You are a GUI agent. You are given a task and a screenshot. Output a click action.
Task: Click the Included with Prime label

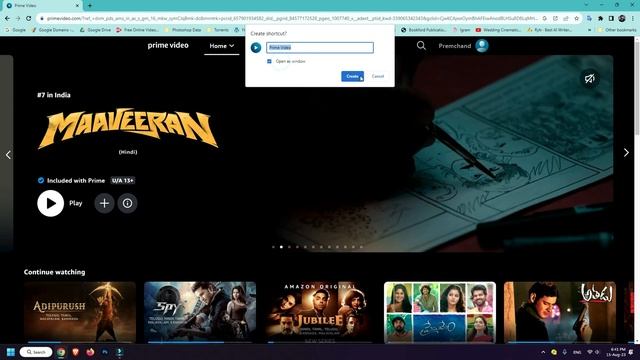pos(76,180)
